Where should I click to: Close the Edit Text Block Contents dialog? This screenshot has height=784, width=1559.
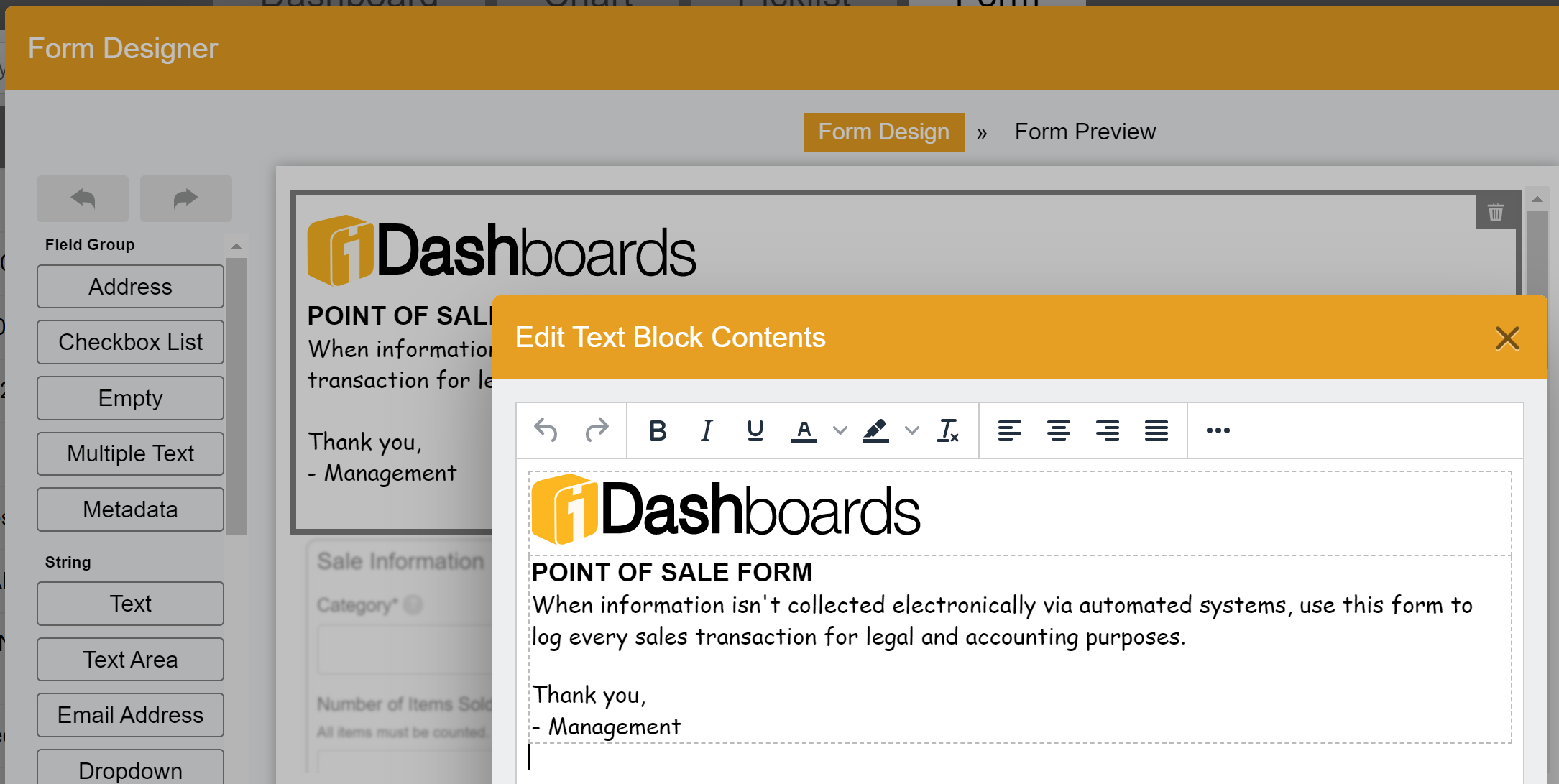pyautogui.click(x=1507, y=338)
